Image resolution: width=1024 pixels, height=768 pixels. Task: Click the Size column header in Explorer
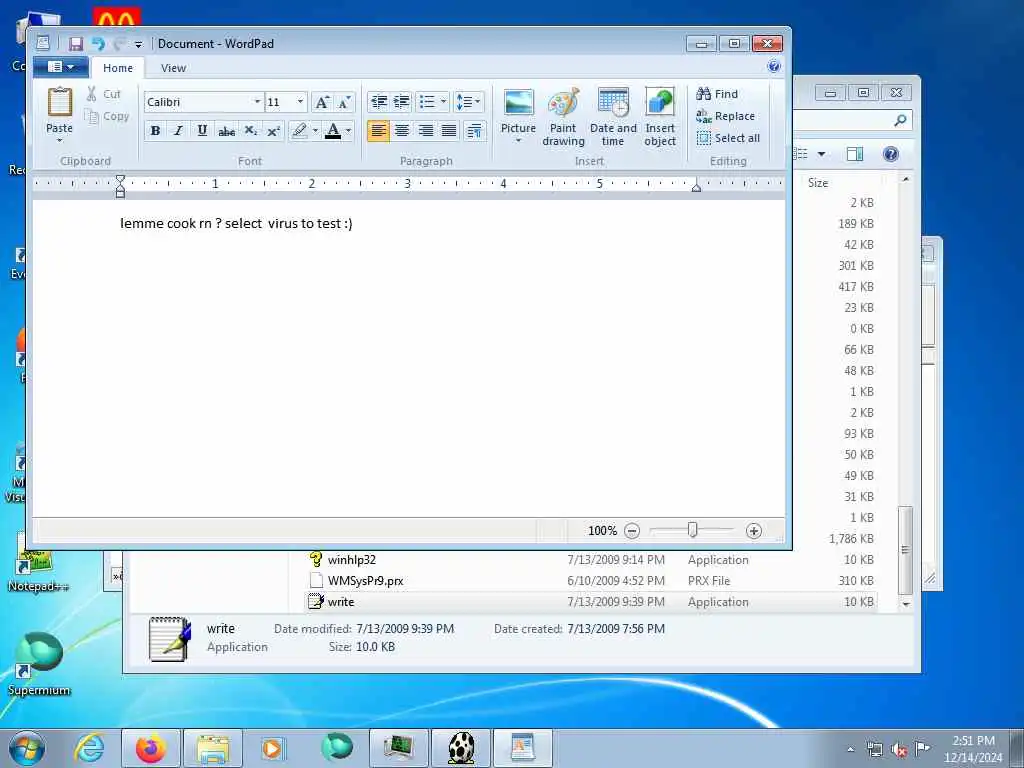tap(818, 183)
